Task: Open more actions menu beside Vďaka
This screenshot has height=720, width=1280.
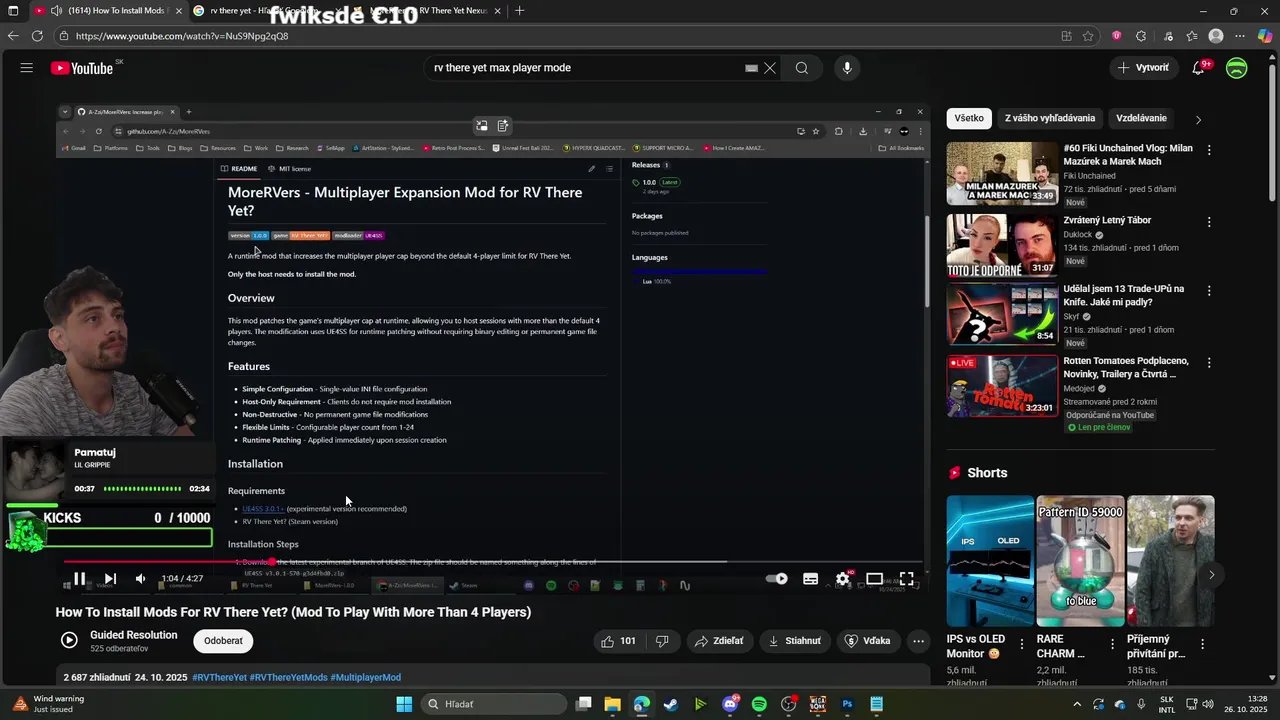Action: (919, 641)
